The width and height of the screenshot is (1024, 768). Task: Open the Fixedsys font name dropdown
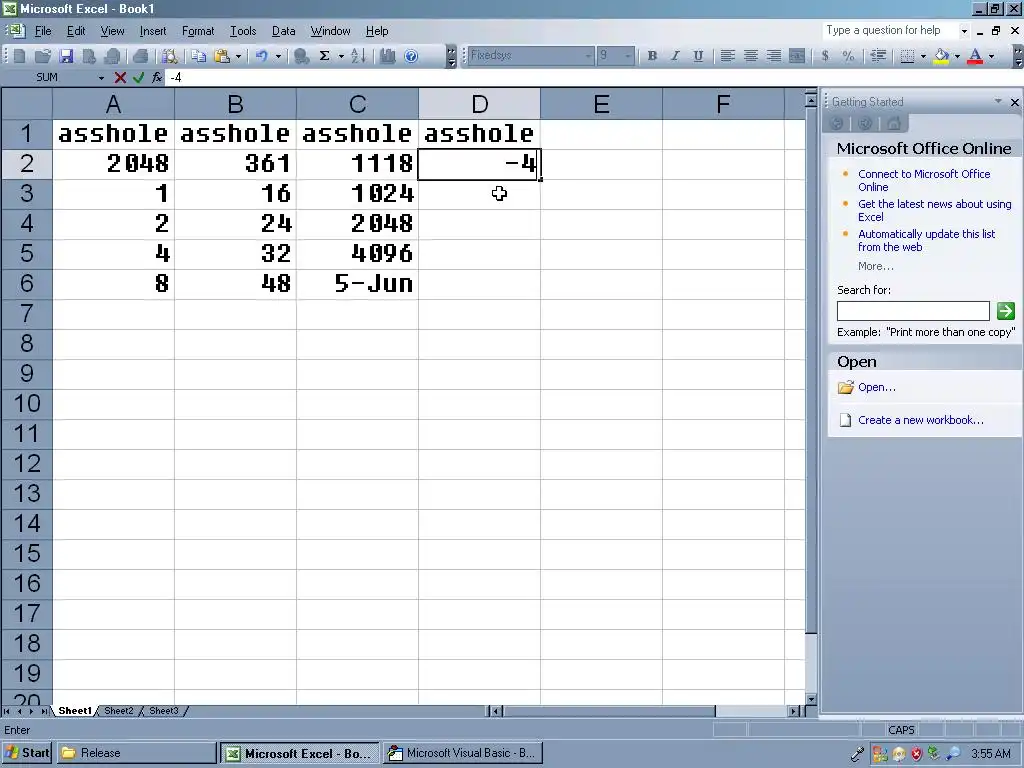(588, 56)
